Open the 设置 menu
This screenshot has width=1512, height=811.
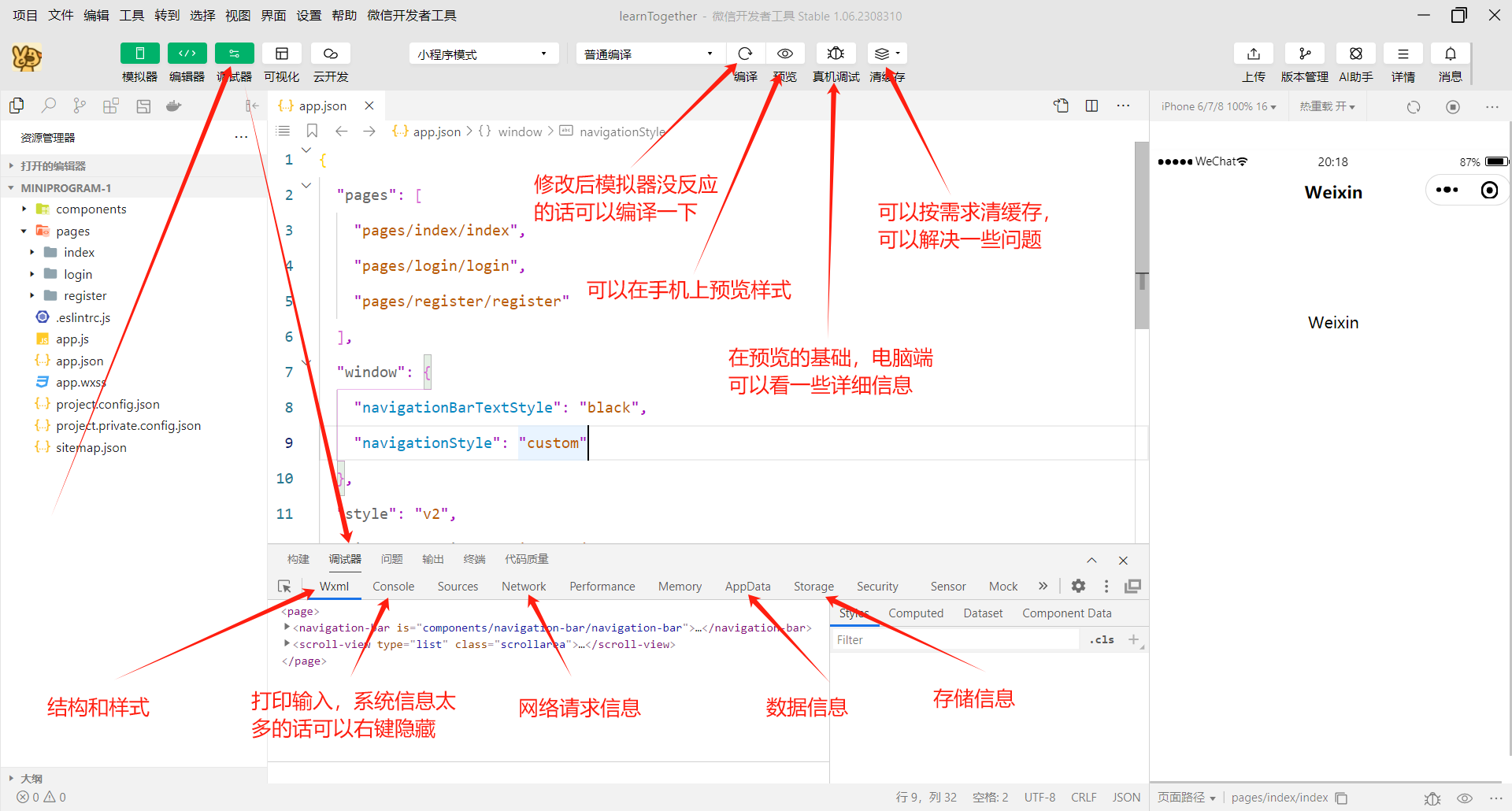[x=309, y=16]
